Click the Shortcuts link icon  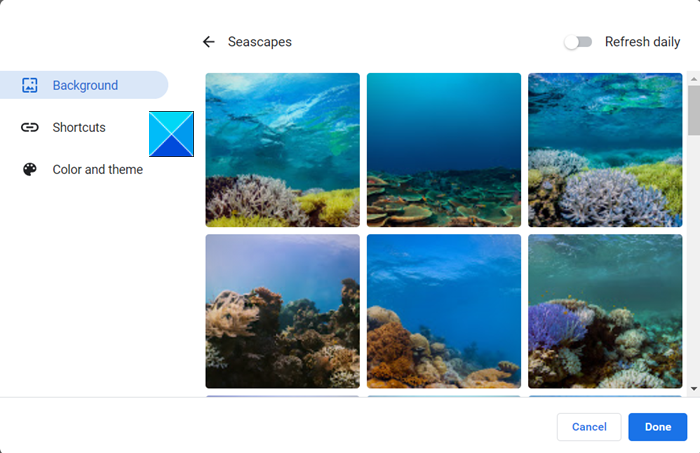click(x=29, y=127)
